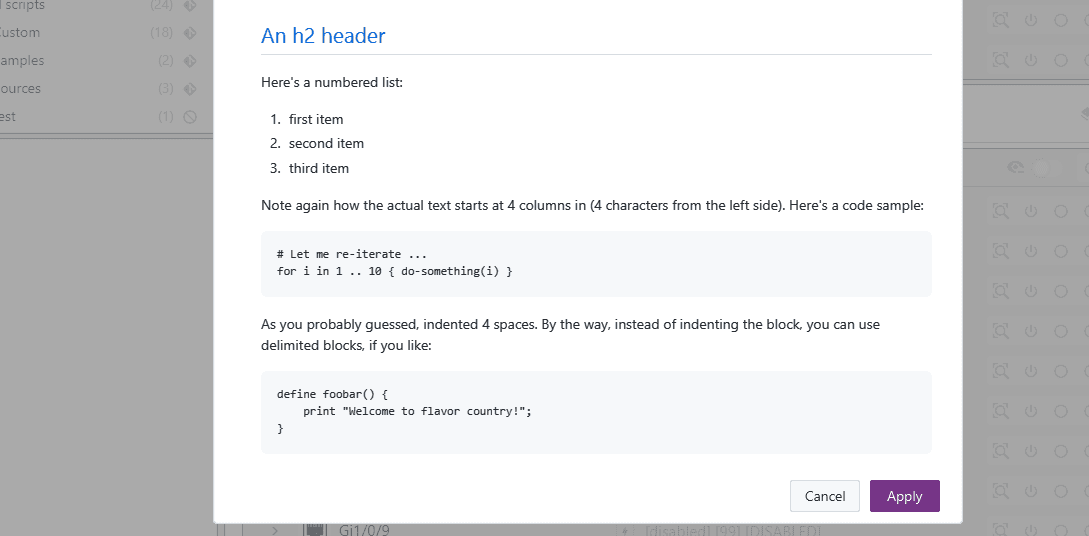1089x536 pixels.
Task: Click the Git icon beside the (24) count
Action: [x=190, y=5]
